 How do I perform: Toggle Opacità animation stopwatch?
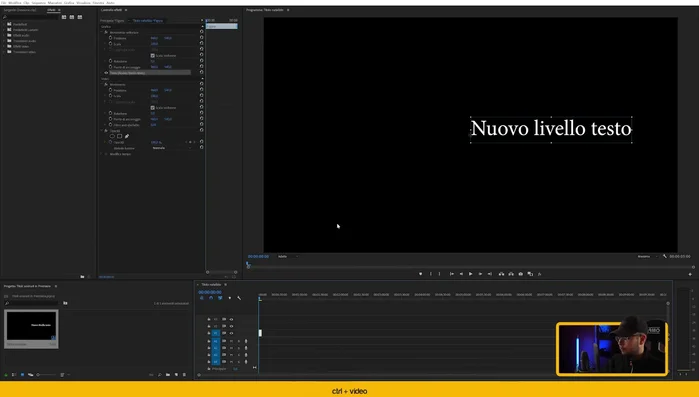pos(110,142)
